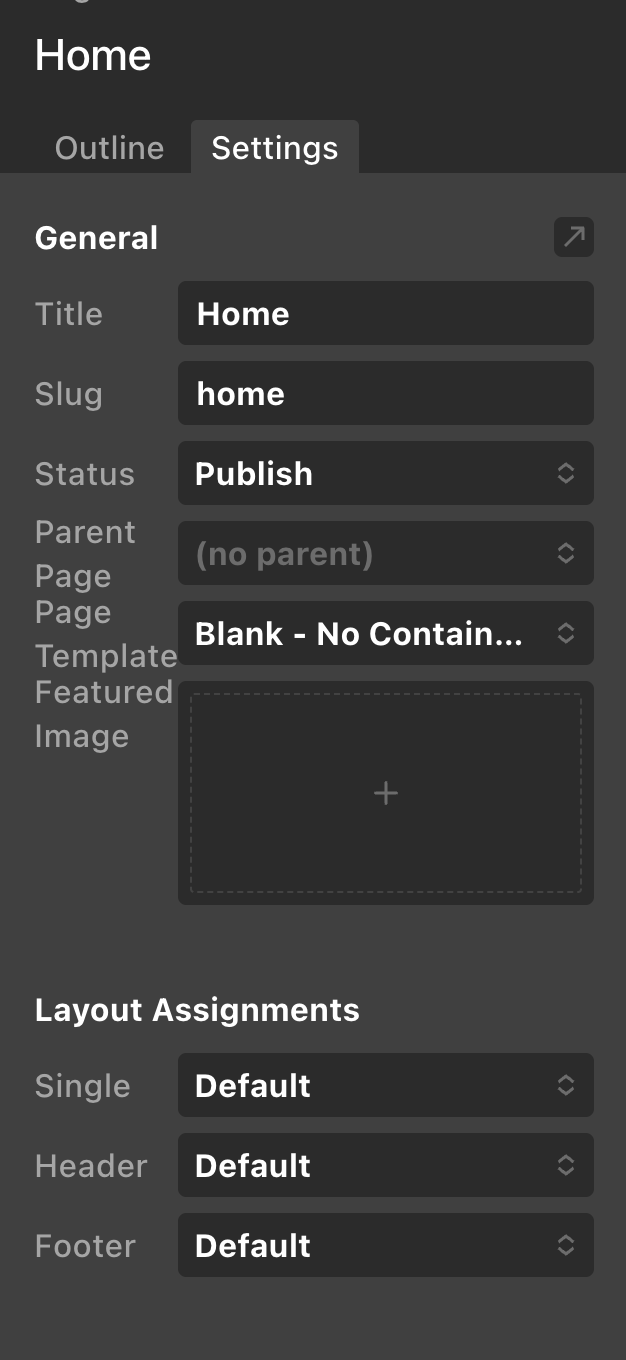Click the Home page heading

click(93, 55)
